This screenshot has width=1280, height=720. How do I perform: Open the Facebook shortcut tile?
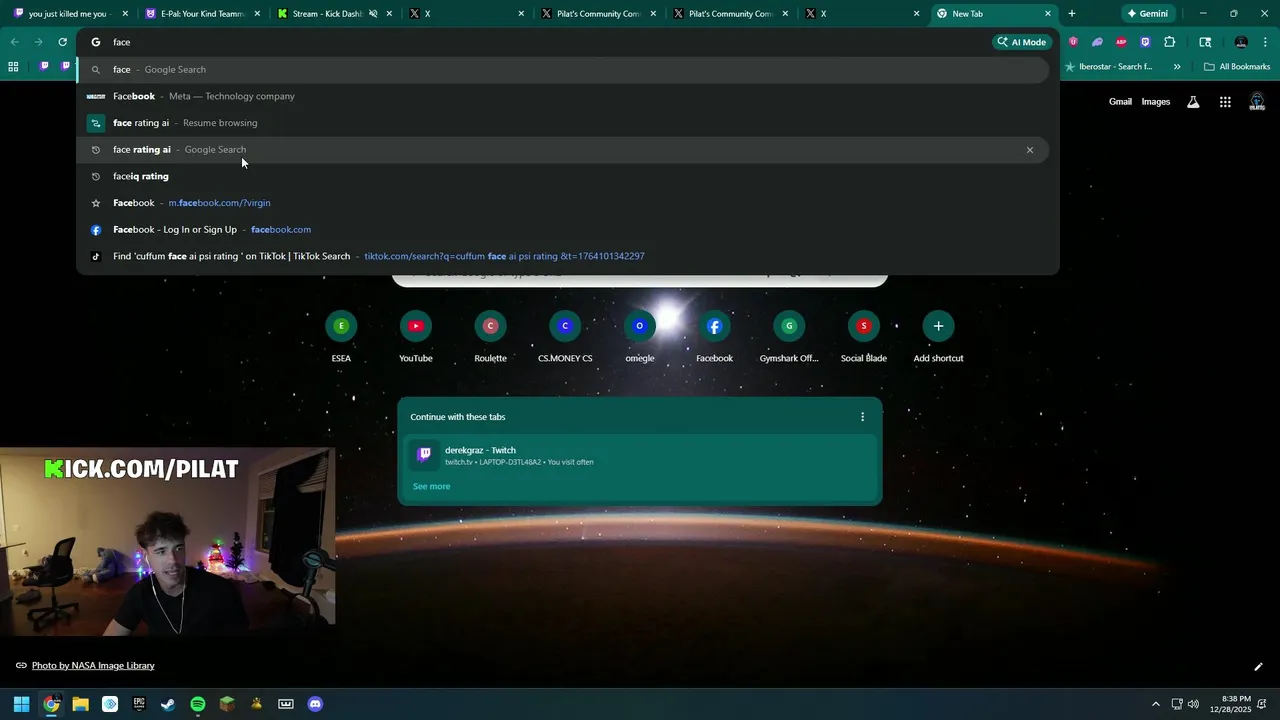tap(714, 338)
